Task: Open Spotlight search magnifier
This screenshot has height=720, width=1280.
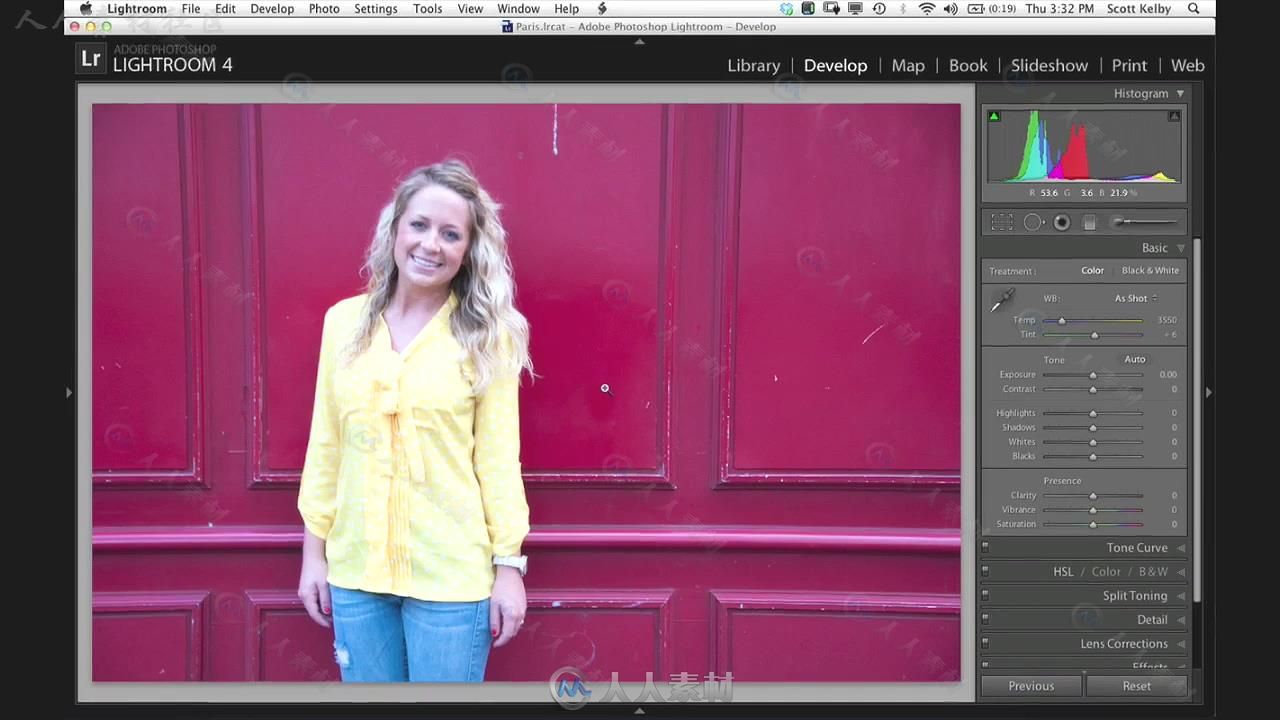Action: [1194, 9]
